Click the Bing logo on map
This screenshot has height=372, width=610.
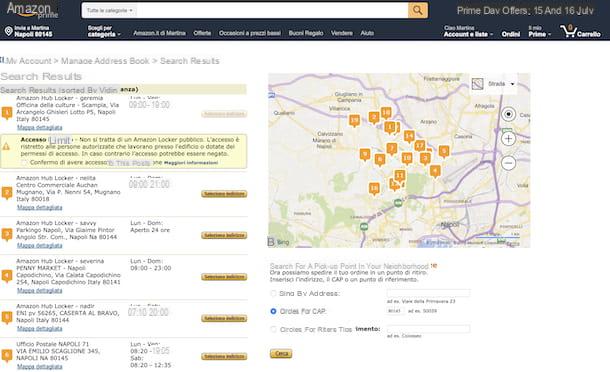click(x=278, y=242)
